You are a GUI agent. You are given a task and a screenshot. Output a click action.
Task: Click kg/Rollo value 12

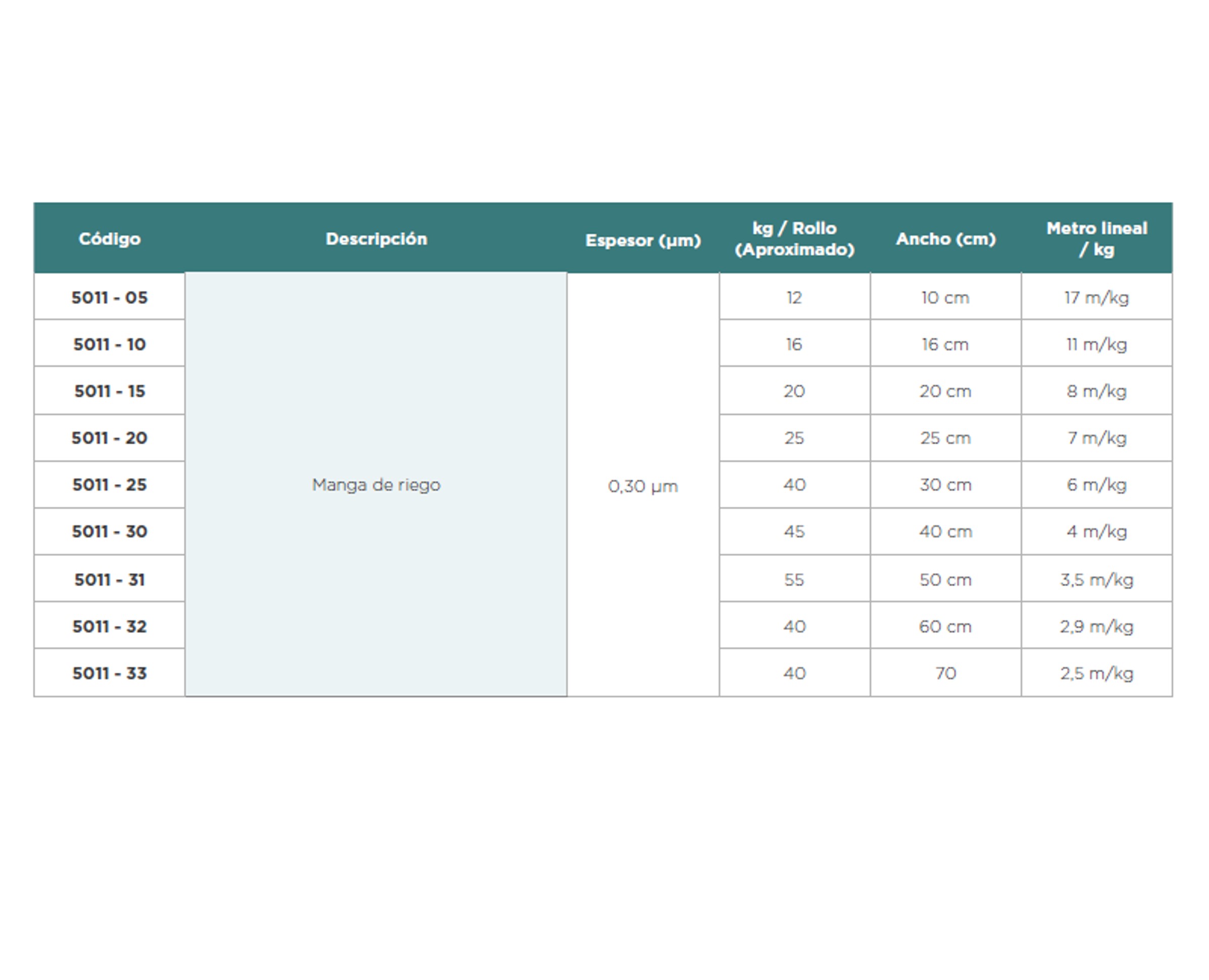[x=794, y=297]
